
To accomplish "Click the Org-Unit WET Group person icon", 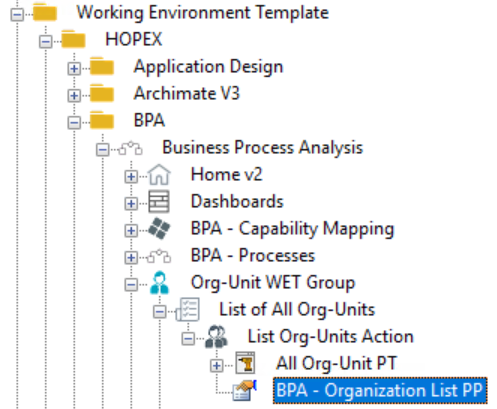I will 159,283.
